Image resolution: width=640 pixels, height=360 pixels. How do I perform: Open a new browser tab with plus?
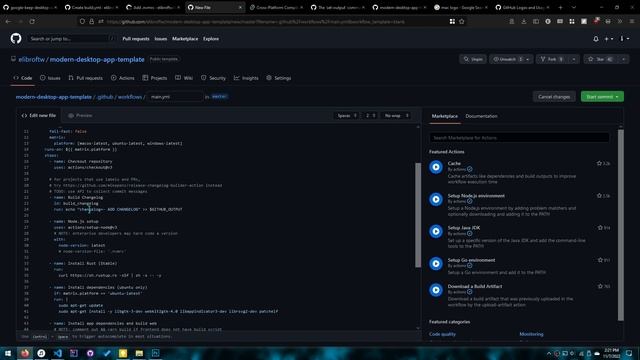pos(560,7)
